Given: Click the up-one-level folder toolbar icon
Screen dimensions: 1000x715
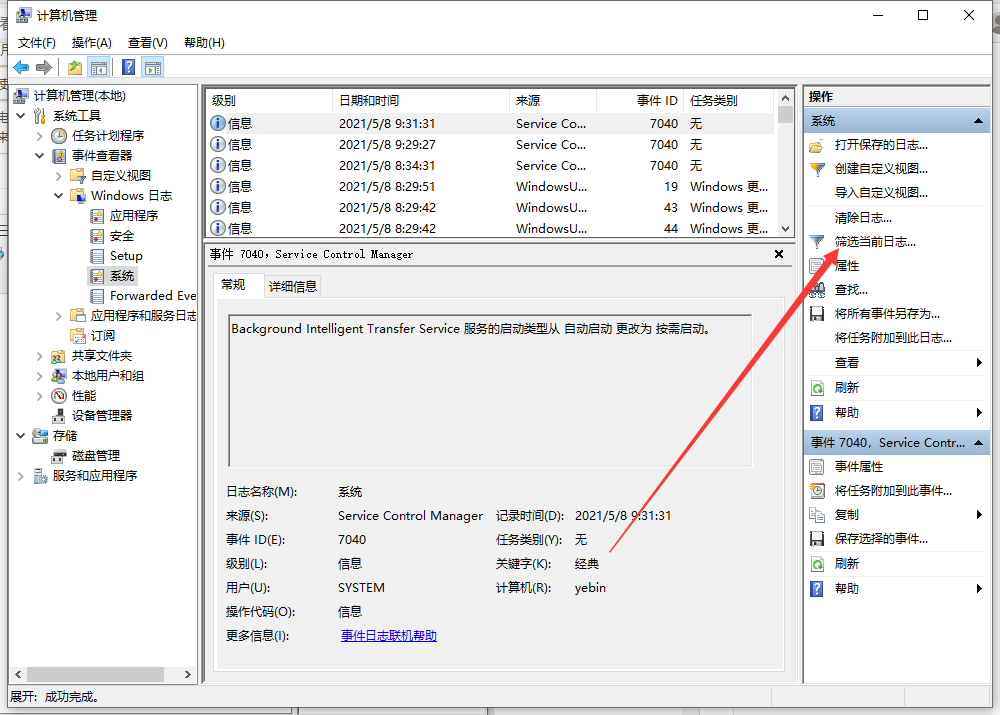Looking at the screenshot, I should pos(75,67).
